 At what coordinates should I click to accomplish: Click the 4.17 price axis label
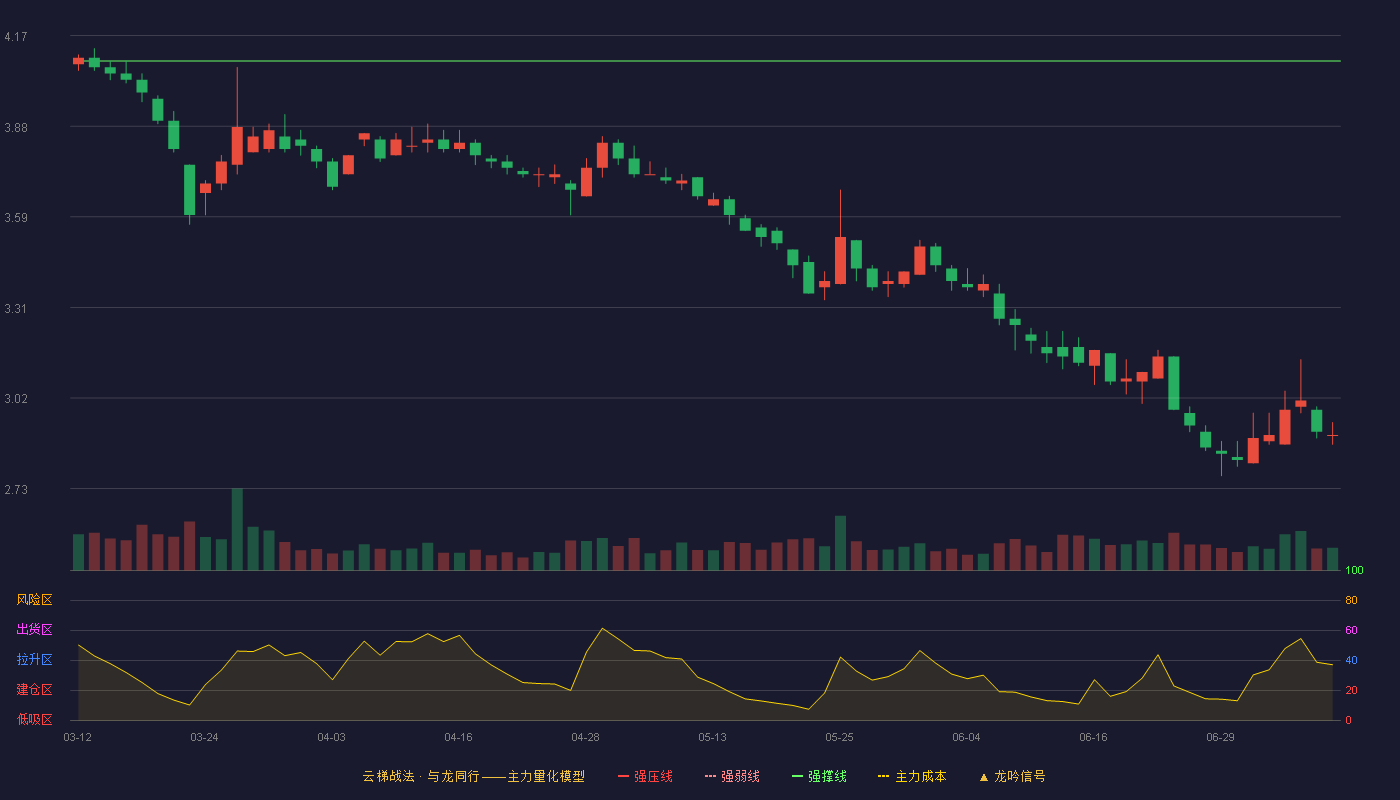tap(15, 37)
